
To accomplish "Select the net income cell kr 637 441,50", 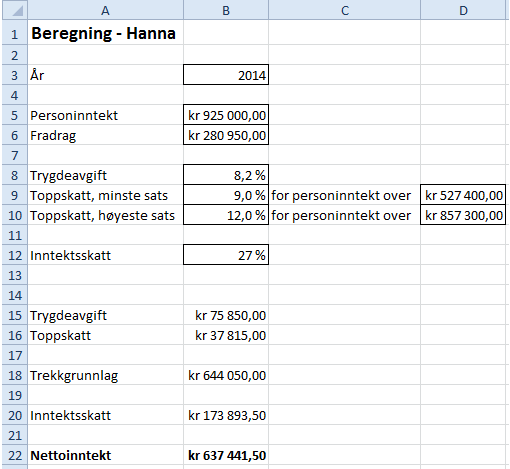I will click(226, 455).
